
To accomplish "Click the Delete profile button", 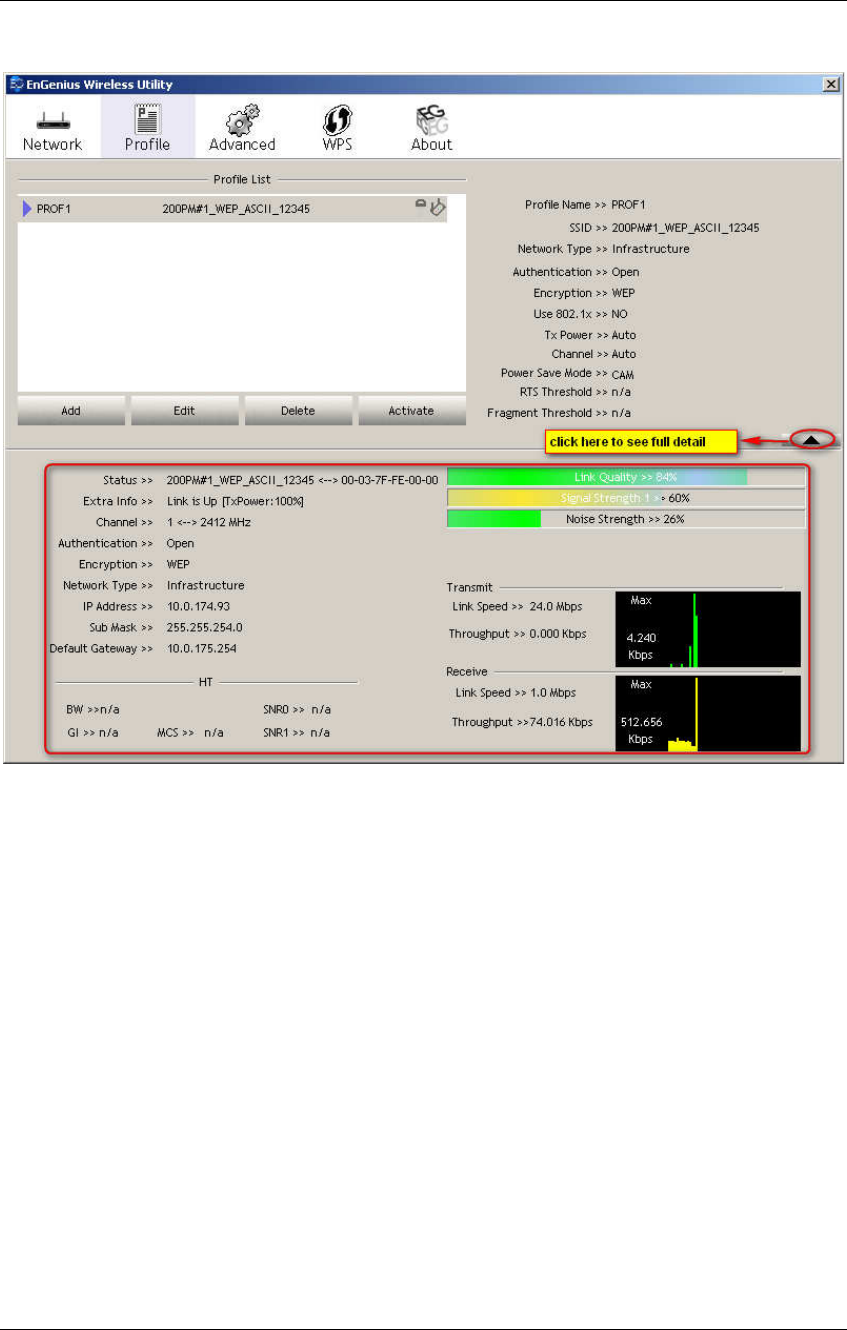I will coord(298,411).
